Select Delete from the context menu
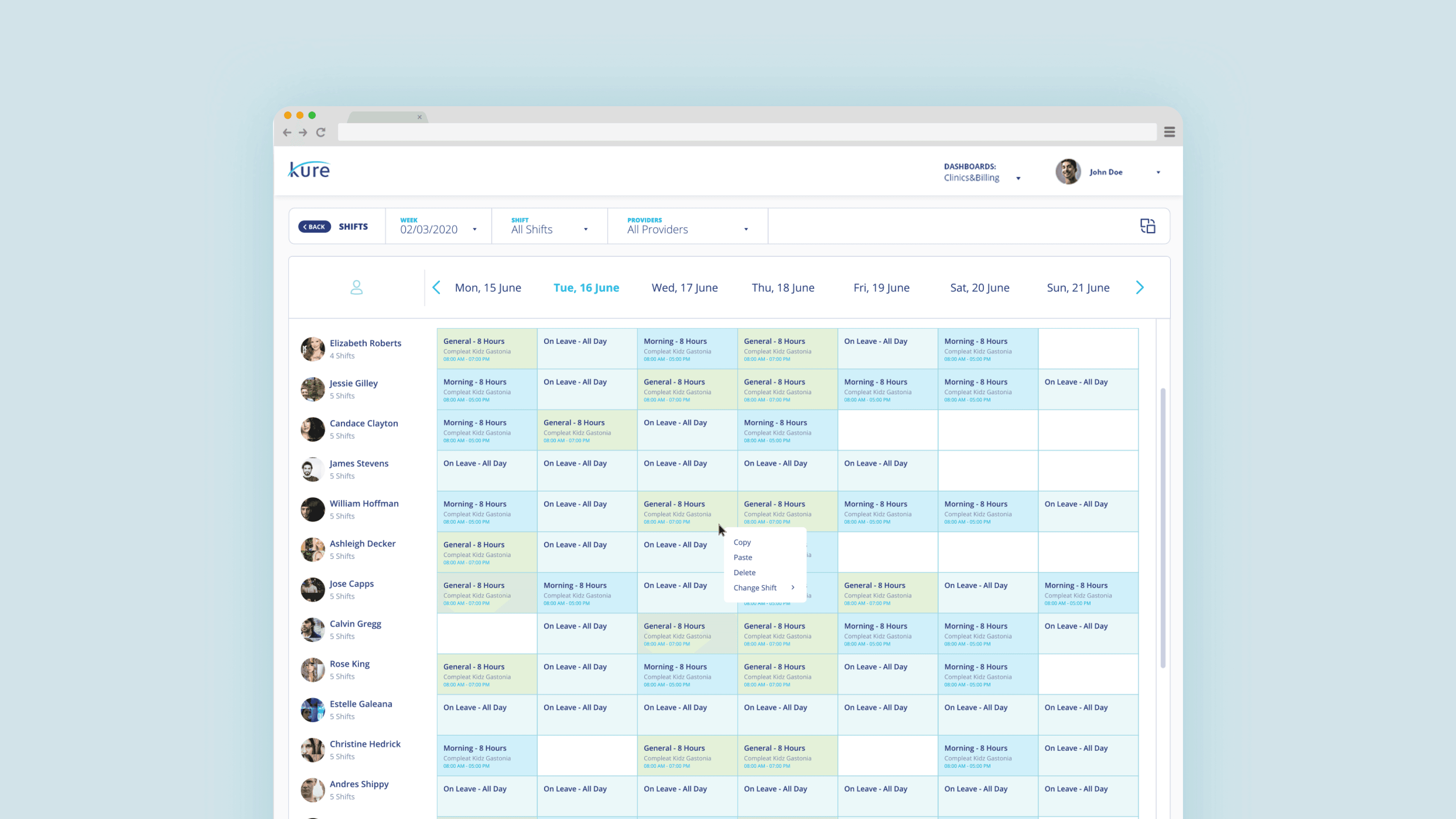 pos(744,573)
